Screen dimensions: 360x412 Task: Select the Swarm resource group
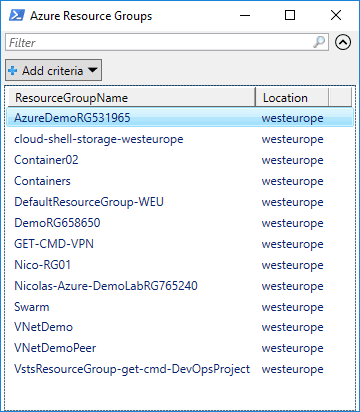180,307
